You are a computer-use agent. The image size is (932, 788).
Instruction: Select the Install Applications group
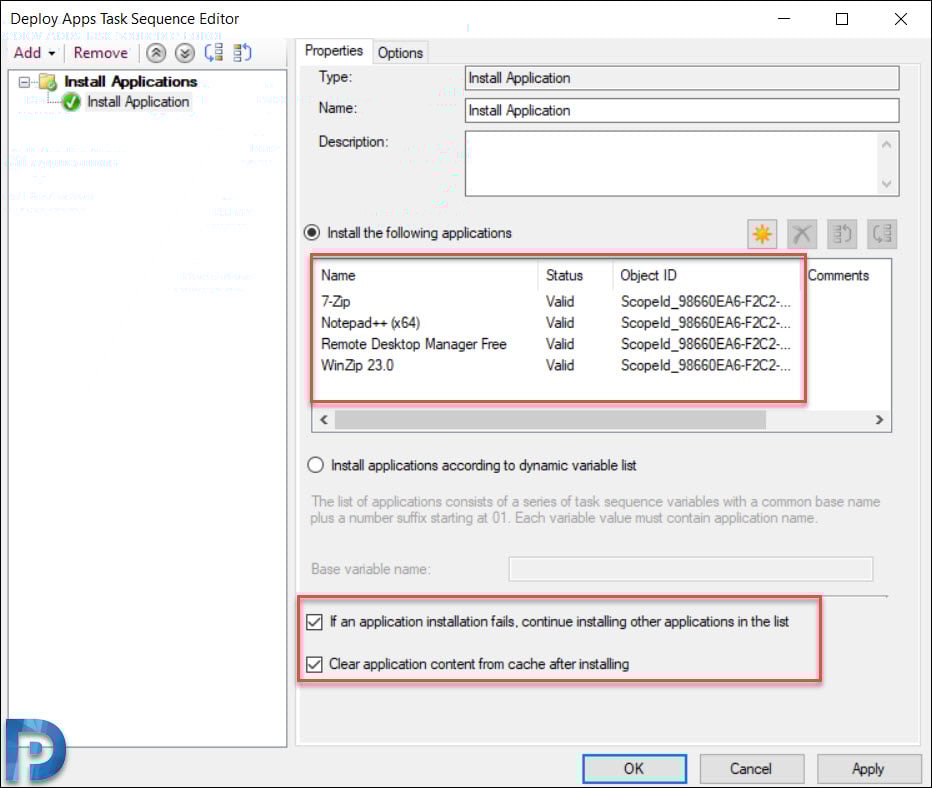(x=130, y=81)
